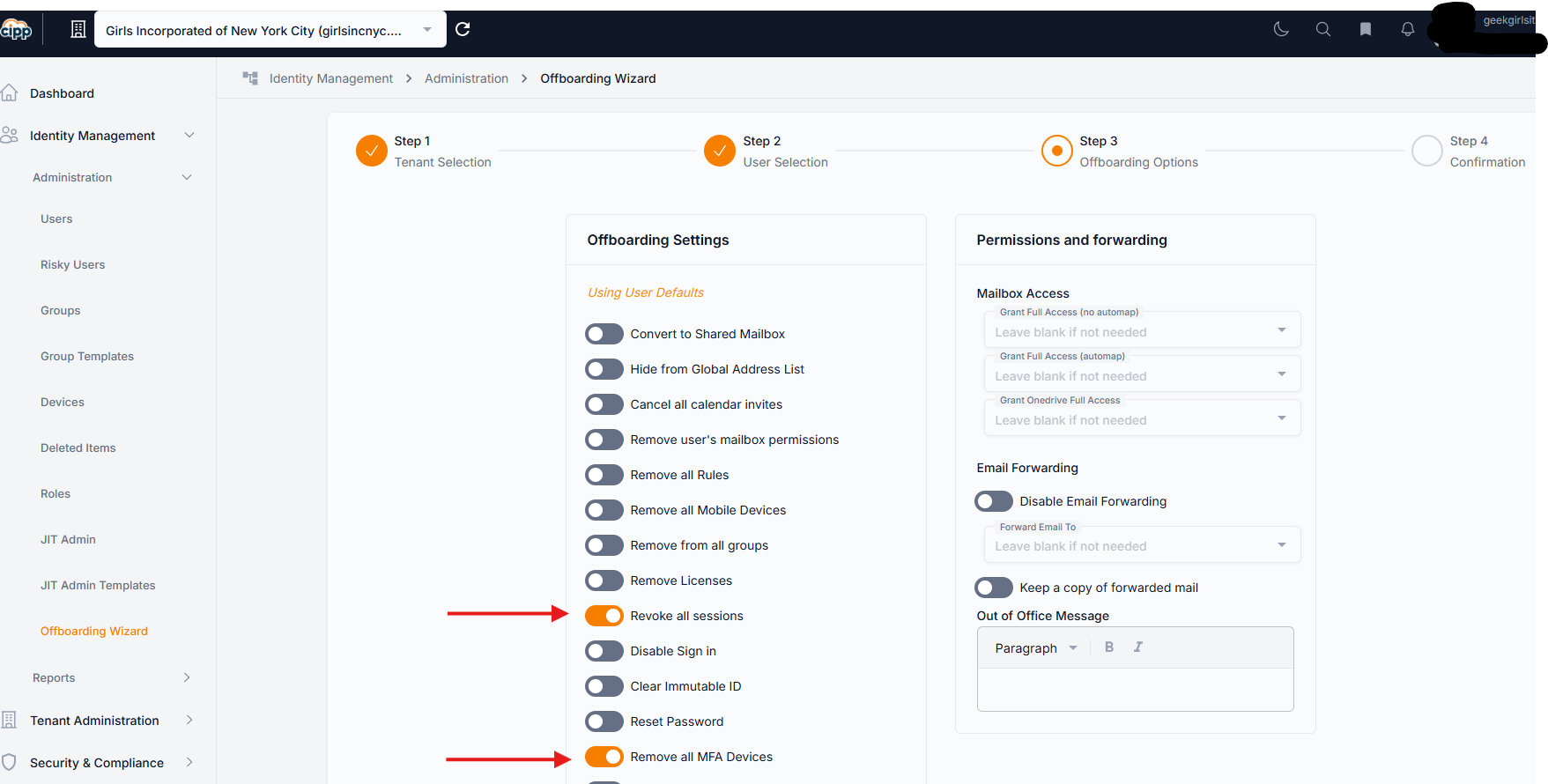
Task: Enable Remove all Rules toggle
Action: click(604, 475)
